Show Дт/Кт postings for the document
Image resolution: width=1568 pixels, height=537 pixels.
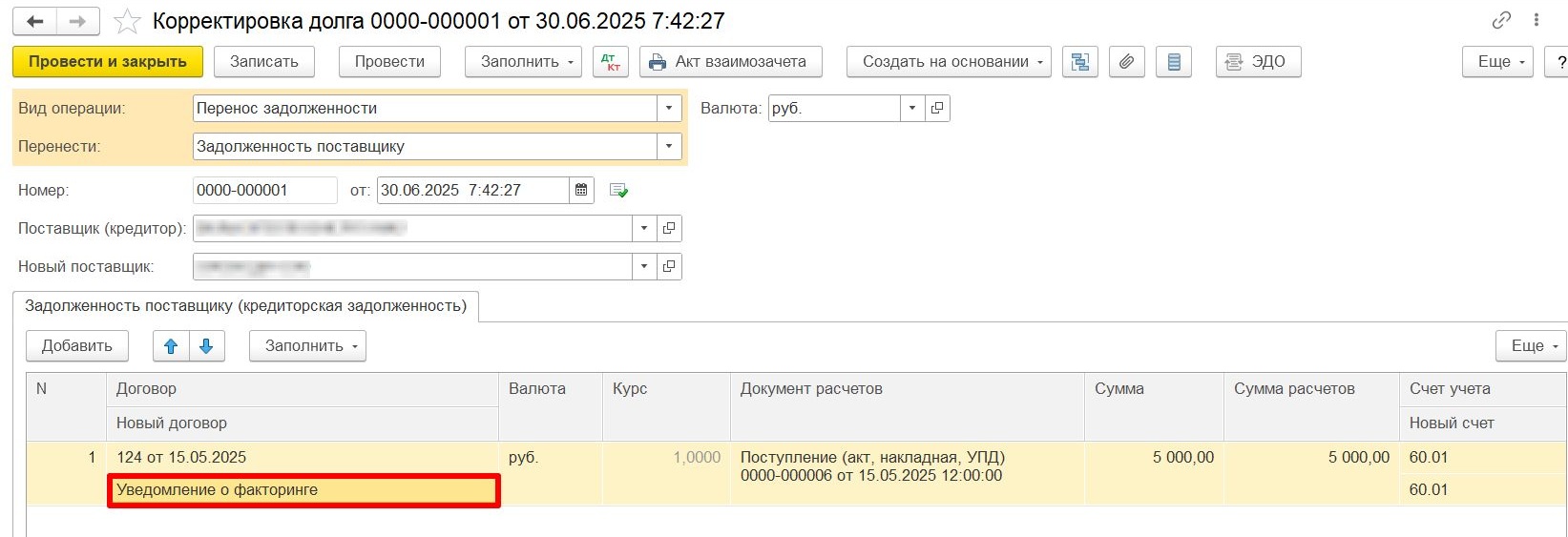coord(611,62)
